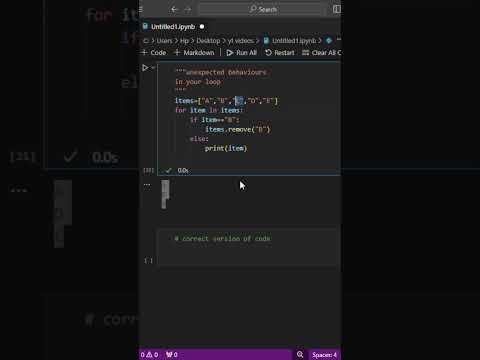This screenshot has height=360, width=480.
Task: Click into the items list code line
Action: 226,101
